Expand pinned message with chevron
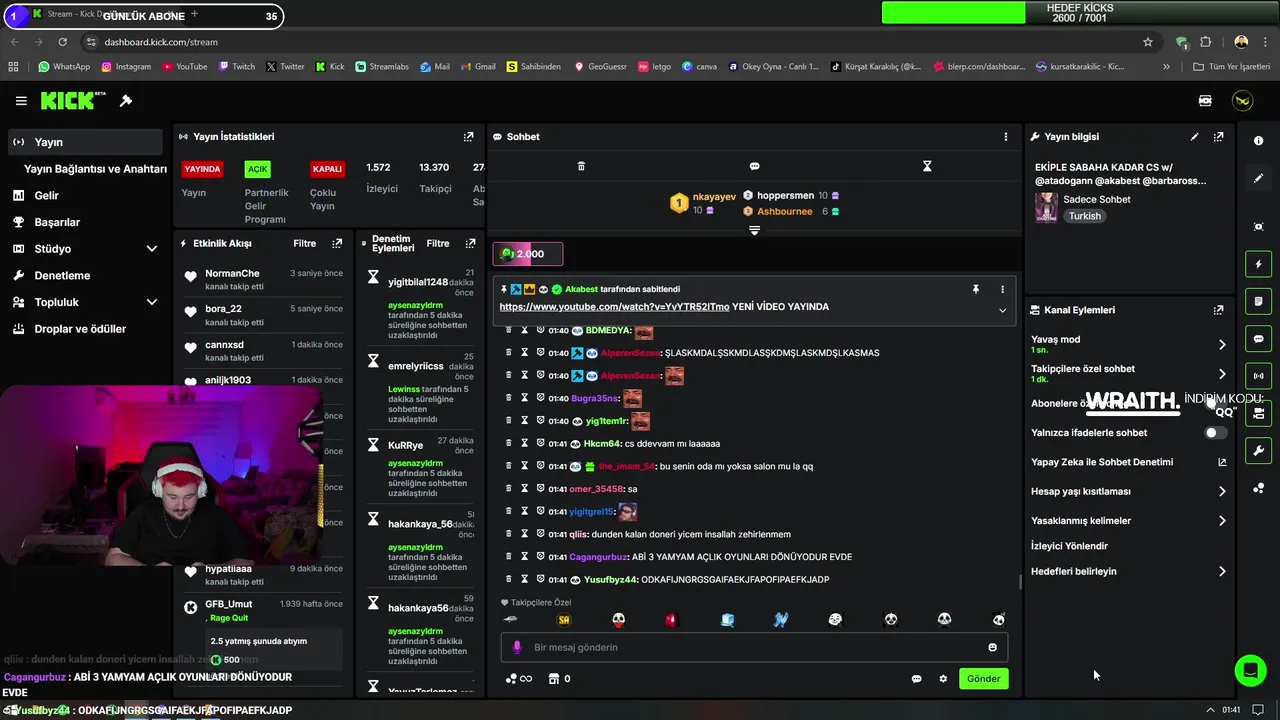This screenshot has height=720, width=1280. (1002, 310)
